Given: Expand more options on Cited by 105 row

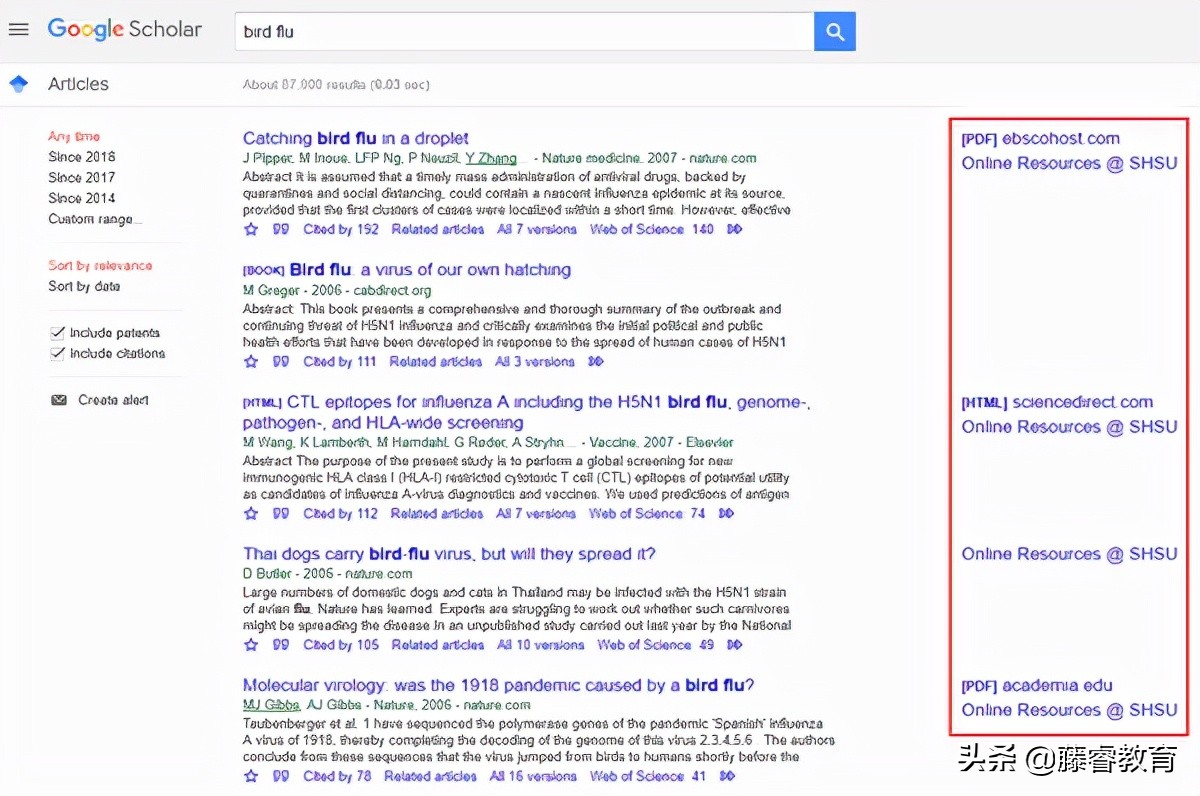Looking at the screenshot, I should point(735,645).
